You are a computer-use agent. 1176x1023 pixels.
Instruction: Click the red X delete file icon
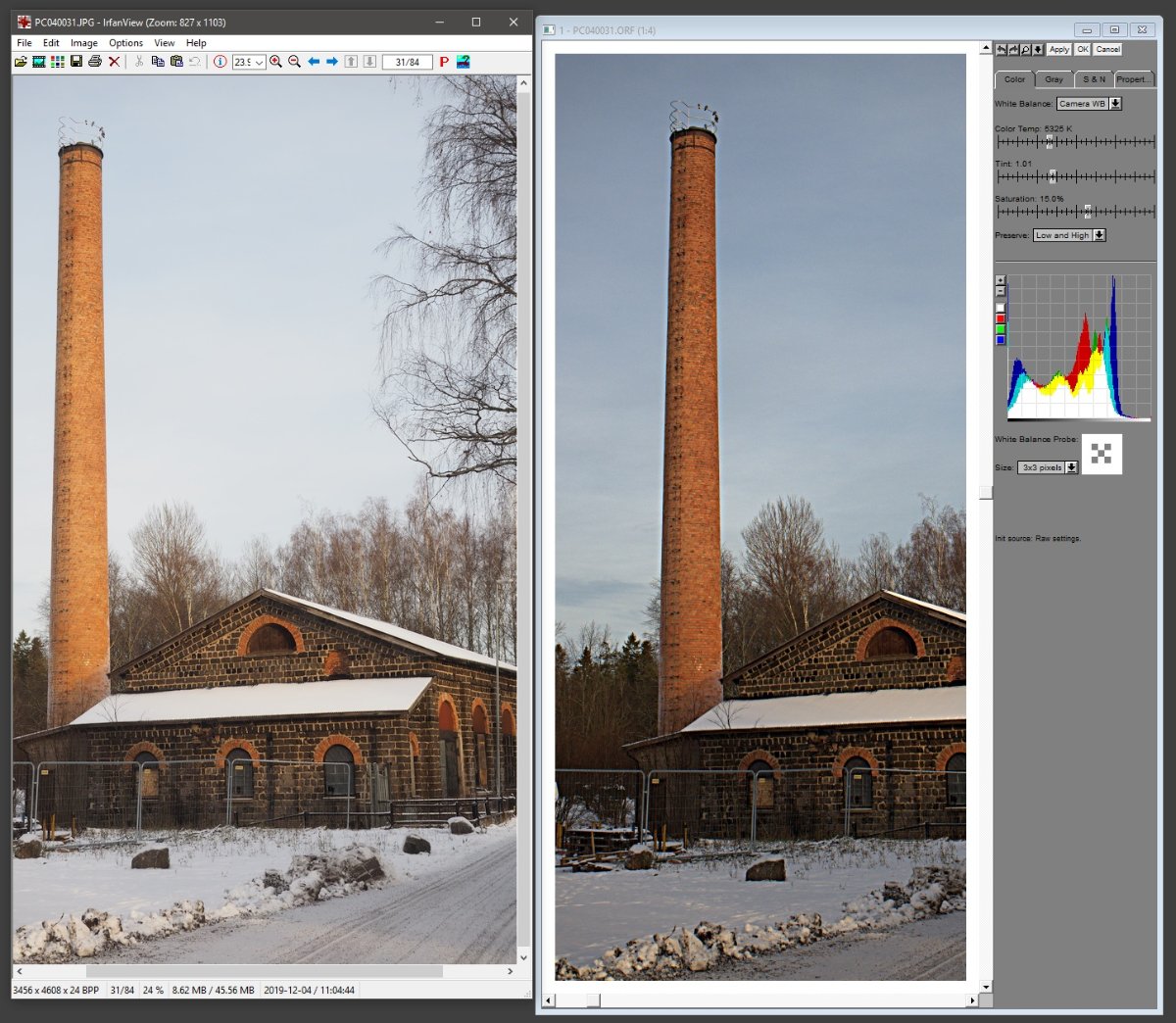pos(114,62)
